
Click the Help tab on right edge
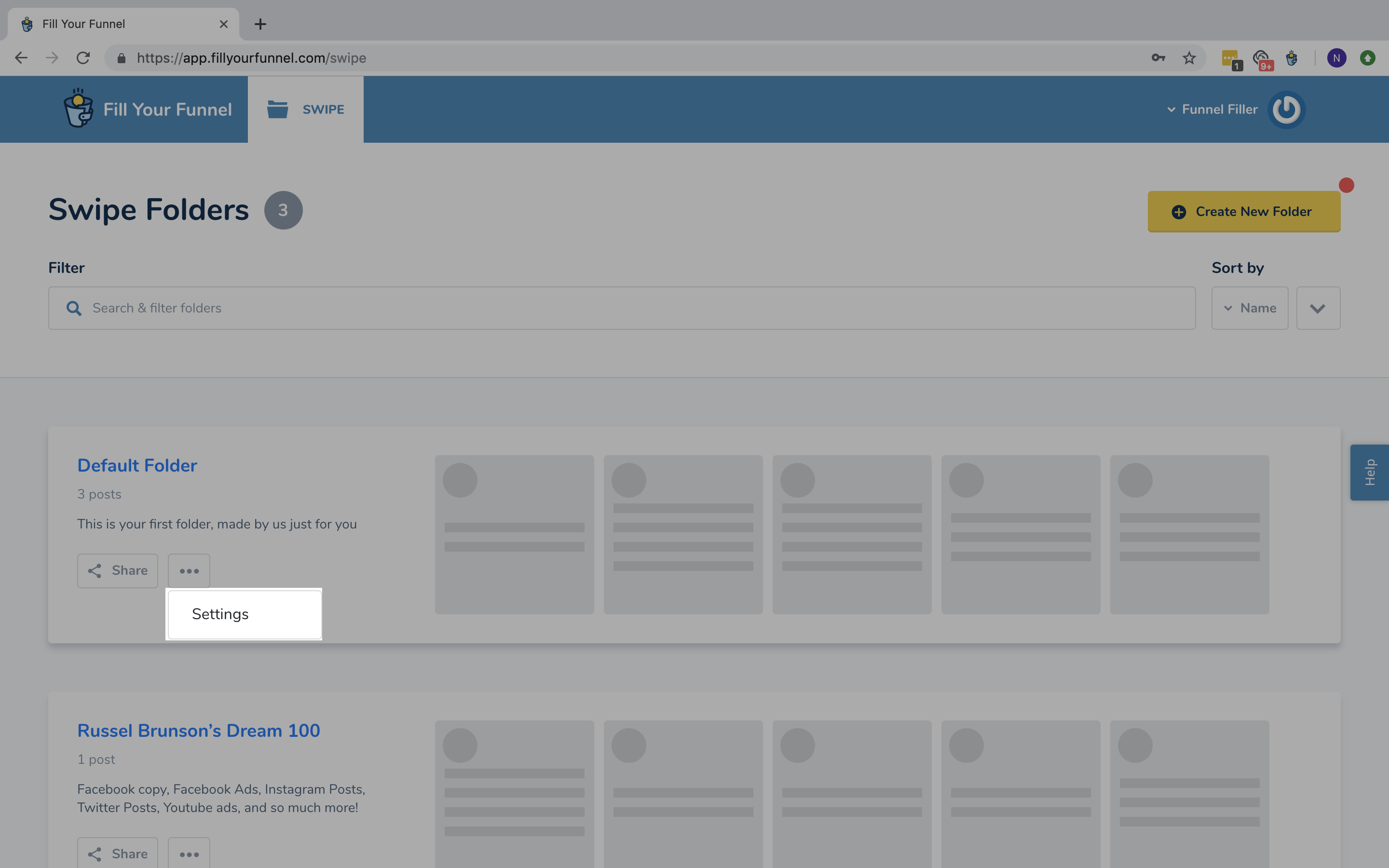click(1369, 471)
